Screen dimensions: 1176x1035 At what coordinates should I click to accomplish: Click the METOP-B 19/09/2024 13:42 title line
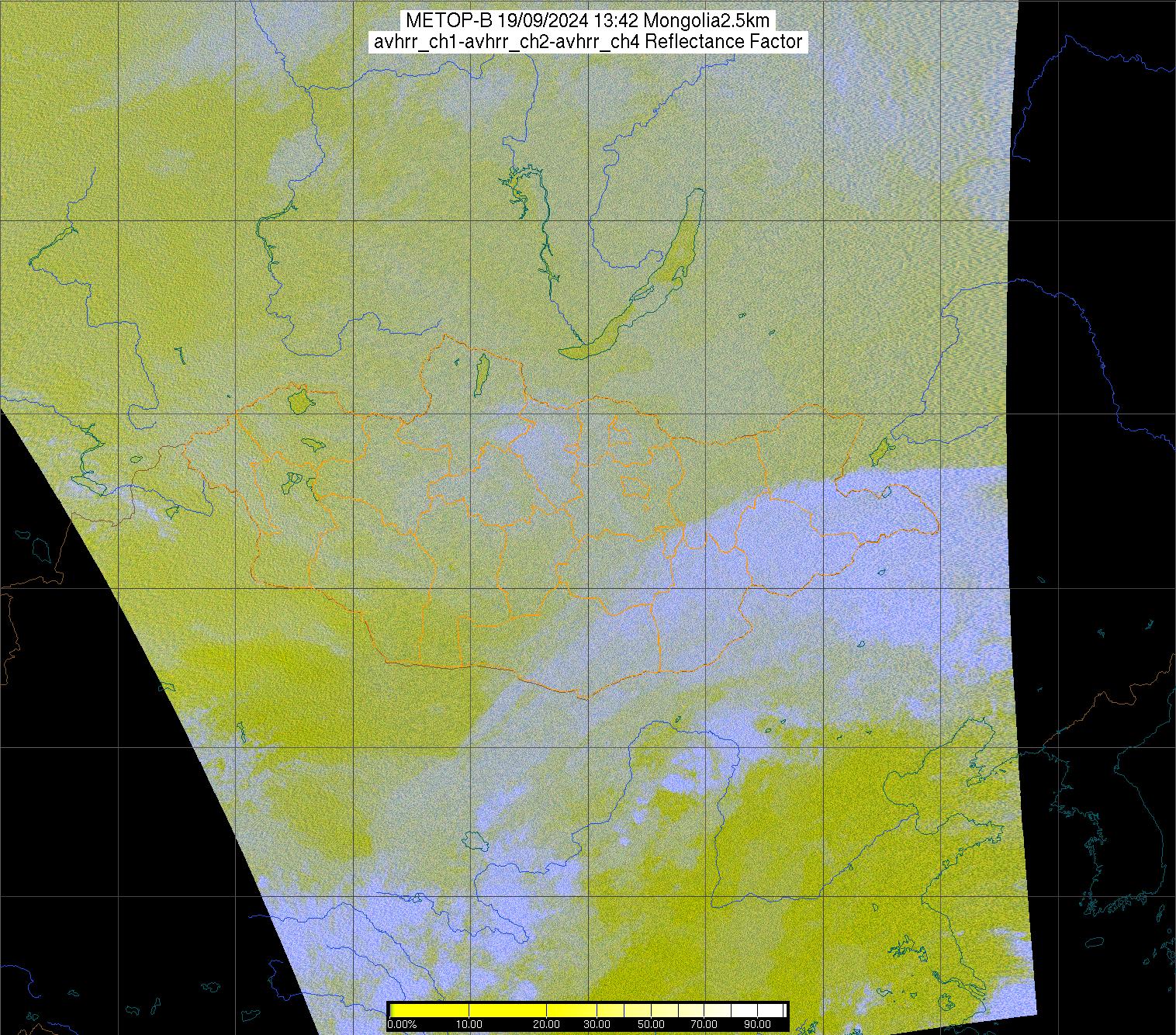pyautogui.click(x=587, y=21)
